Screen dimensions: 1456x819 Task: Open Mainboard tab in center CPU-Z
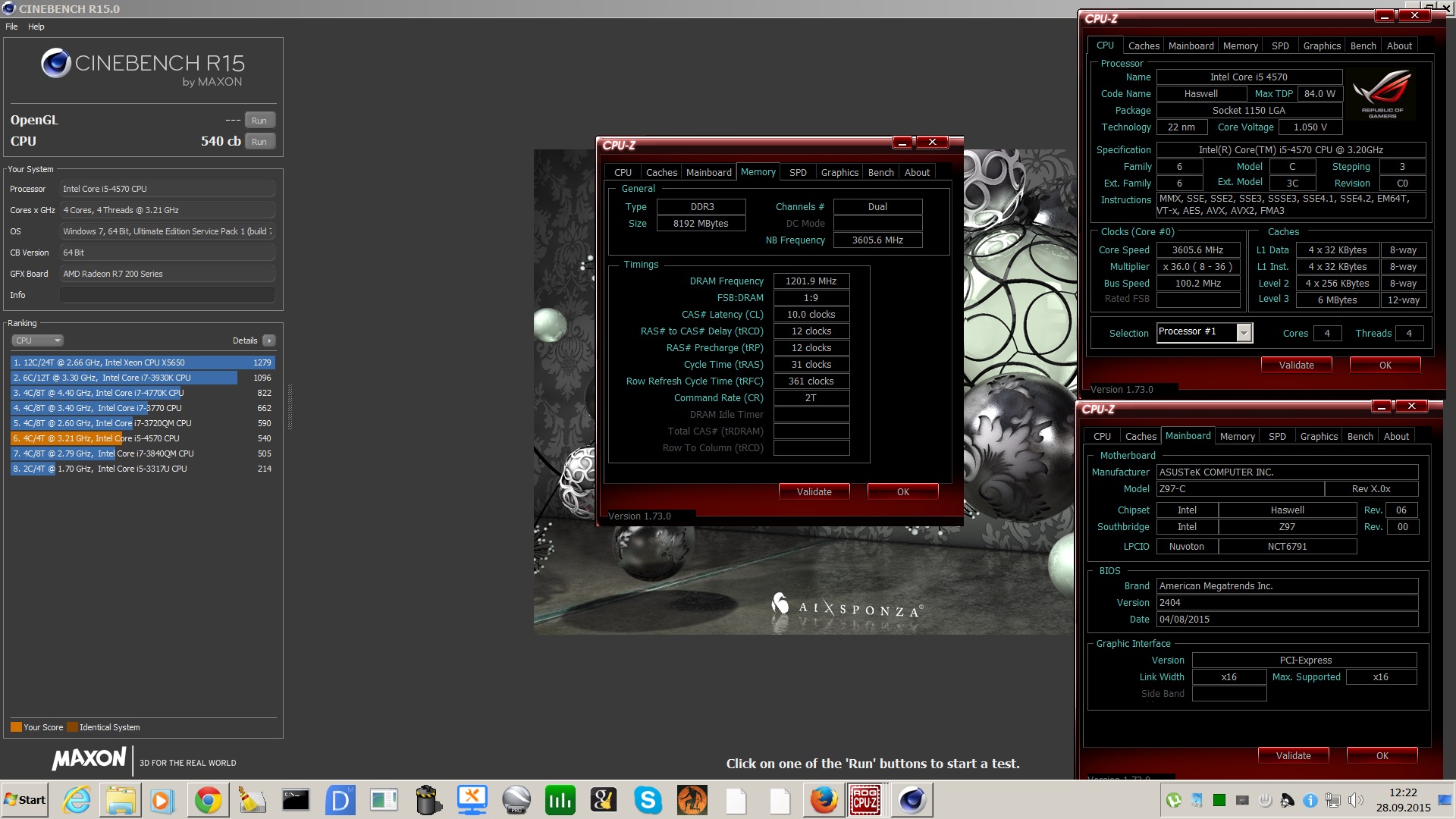709,173
